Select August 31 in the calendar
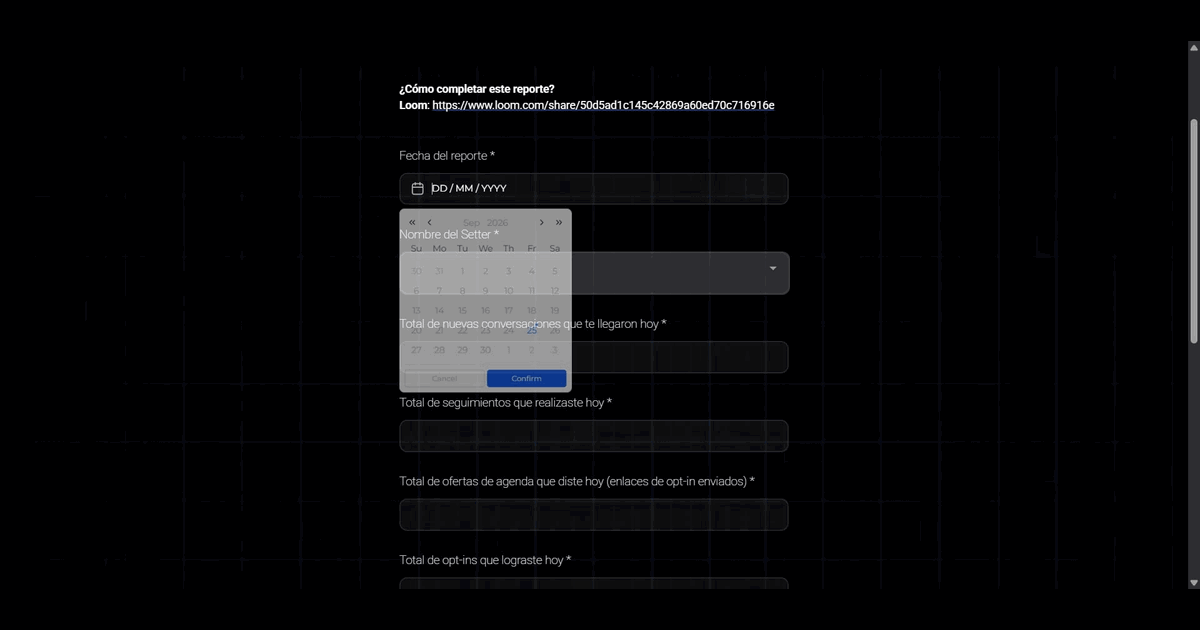This screenshot has width=1200, height=630. (439, 270)
